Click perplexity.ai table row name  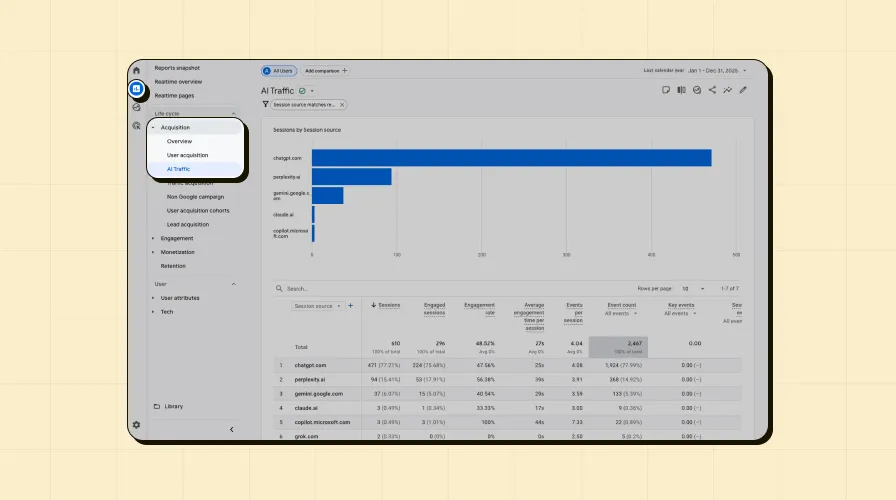(x=310, y=379)
